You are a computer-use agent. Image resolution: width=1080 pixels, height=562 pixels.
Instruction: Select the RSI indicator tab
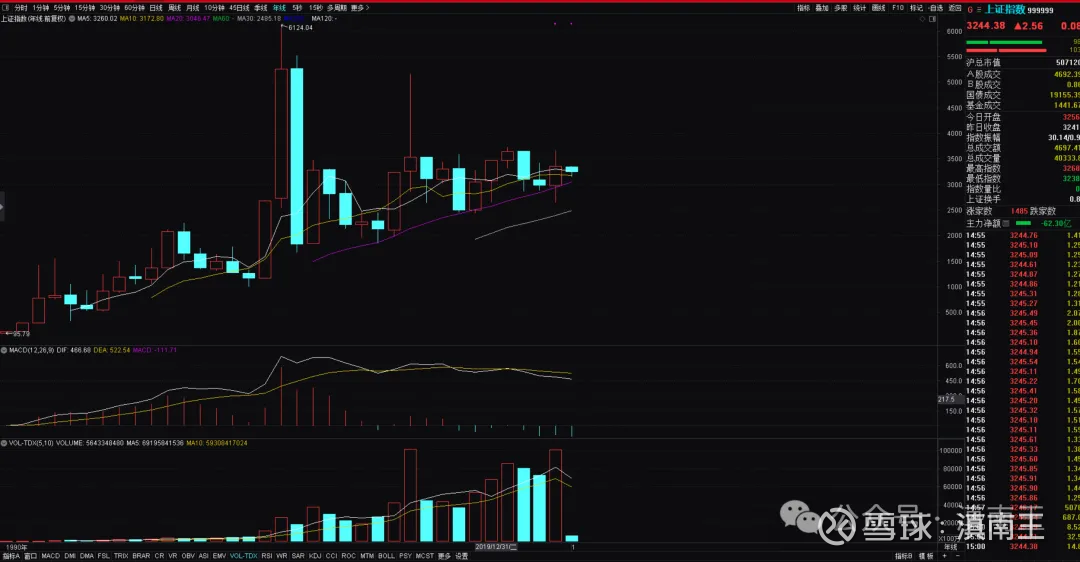point(267,556)
